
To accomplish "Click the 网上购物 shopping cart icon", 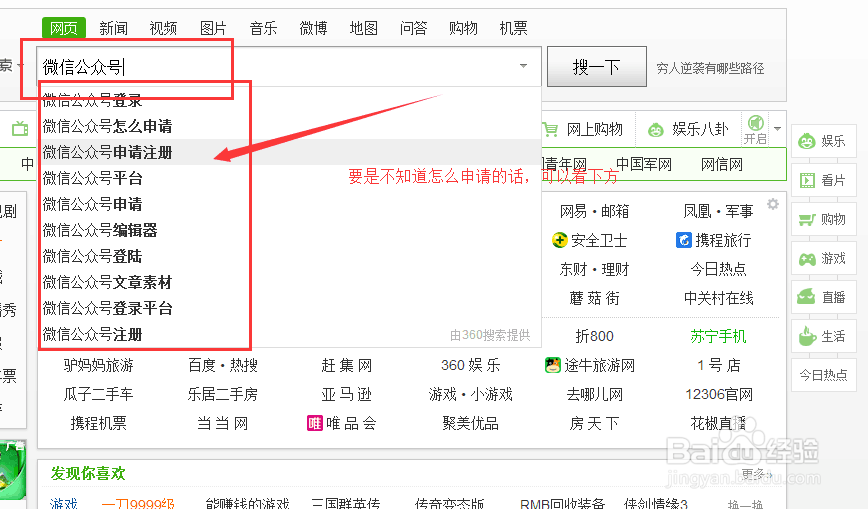I will [550, 130].
